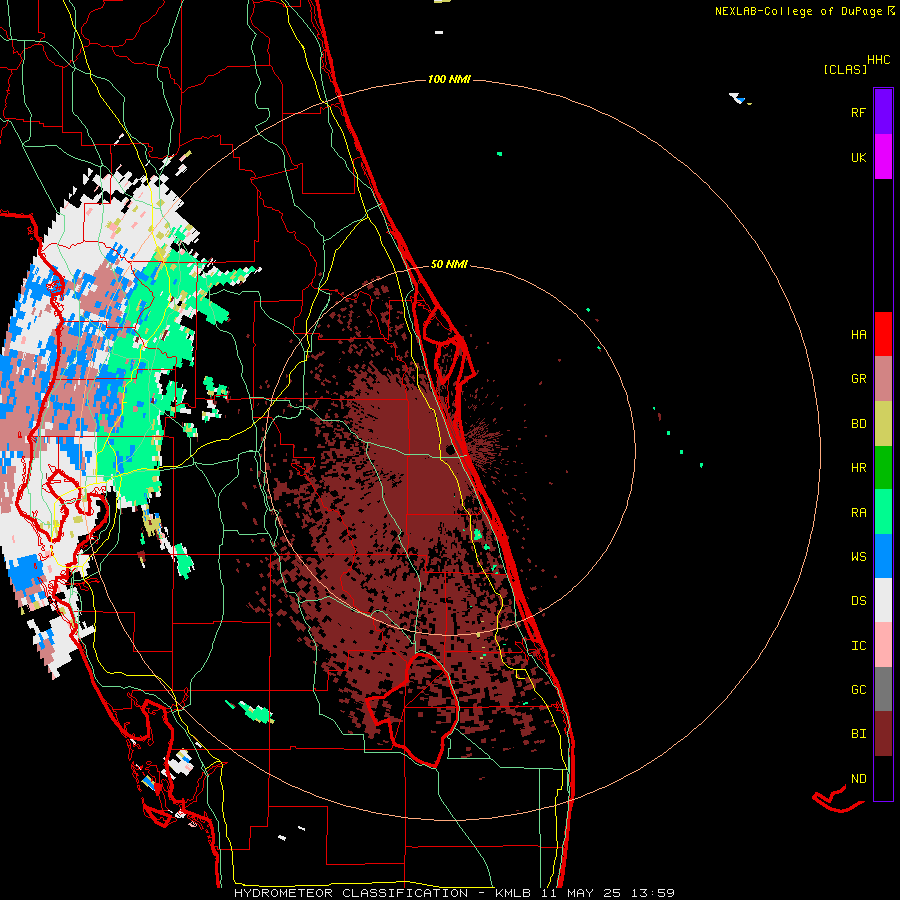
Task: Click the 100 NMI range ring label
Action: pyautogui.click(x=449, y=79)
